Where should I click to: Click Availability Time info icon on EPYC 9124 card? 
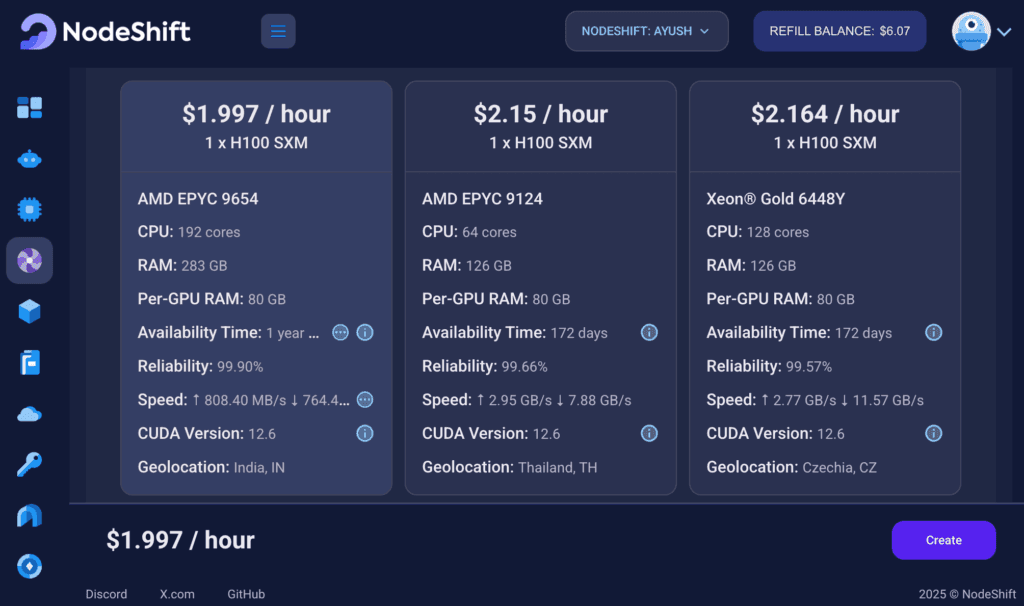pos(649,332)
